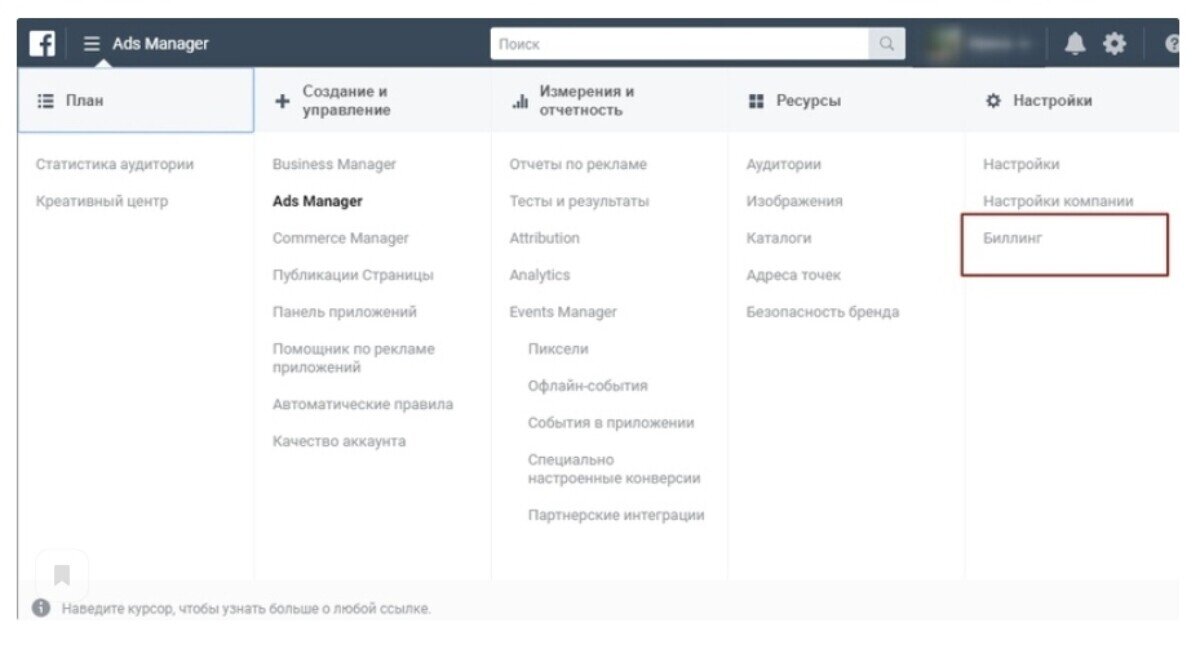This screenshot has height=654, width=1200.
Task: Open Партнерские интеграции sub-item
Action: pyautogui.click(x=616, y=515)
